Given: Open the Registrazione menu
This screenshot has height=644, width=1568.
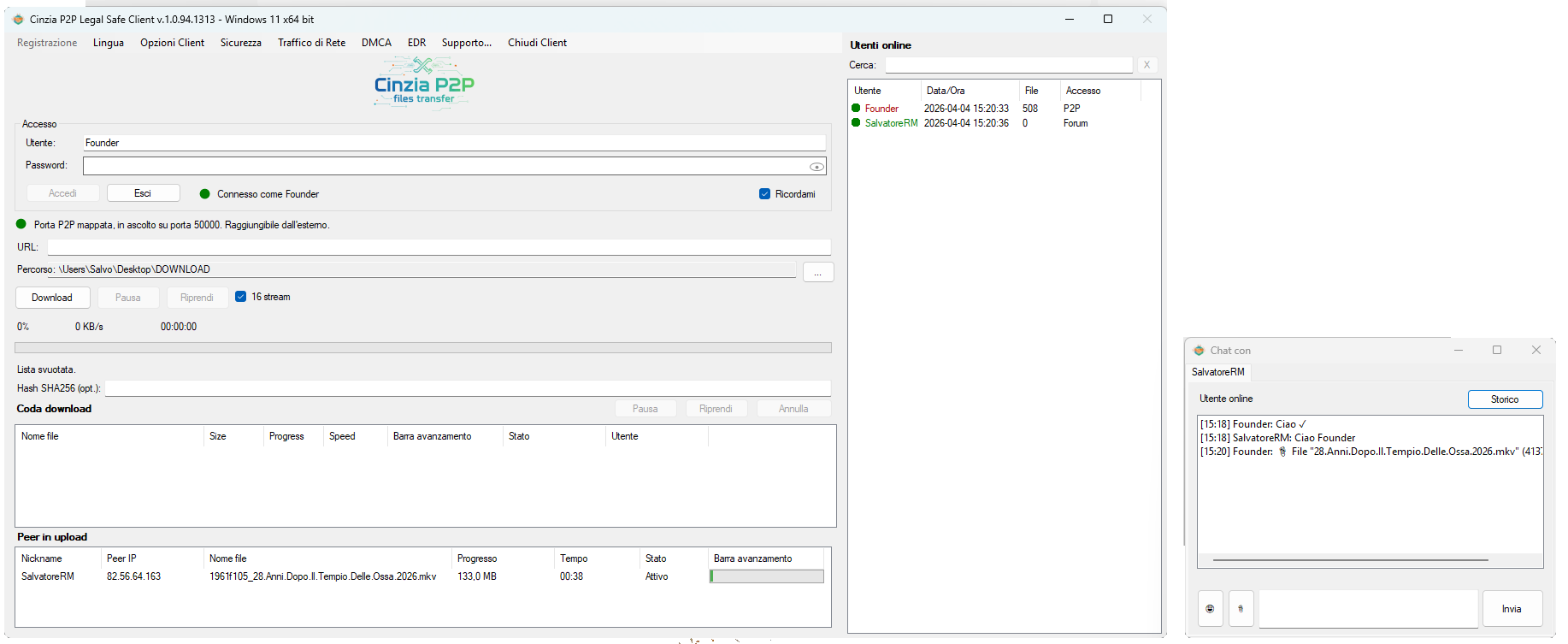Looking at the screenshot, I should [47, 43].
